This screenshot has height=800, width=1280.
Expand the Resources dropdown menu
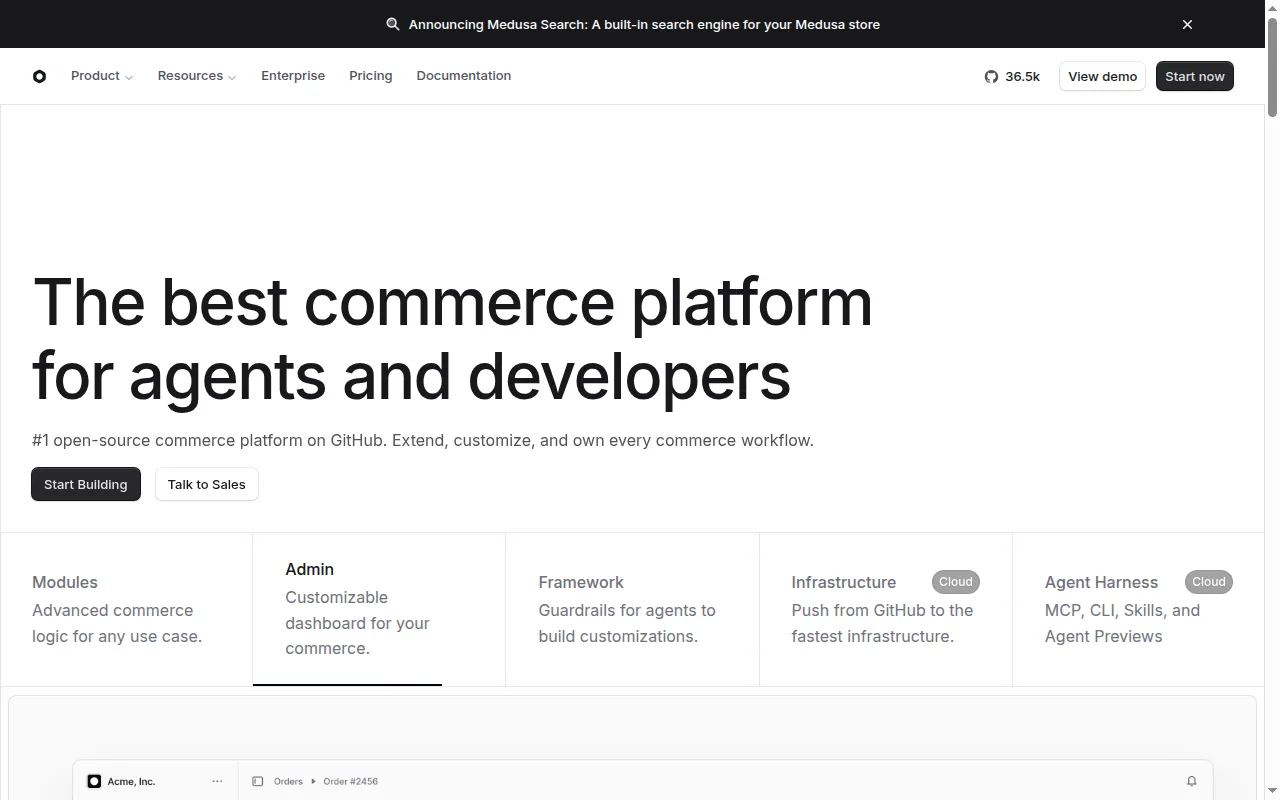[x=197, y=76]
